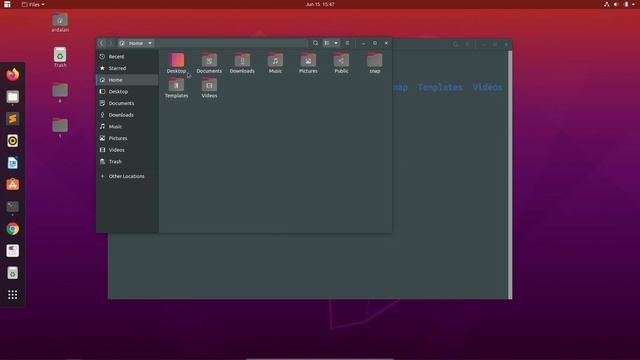Image resolution: width=640 pixels, height=360 pixels.
Task: Select Starred in the Files sidebar
Action: [x=127, y=68]
